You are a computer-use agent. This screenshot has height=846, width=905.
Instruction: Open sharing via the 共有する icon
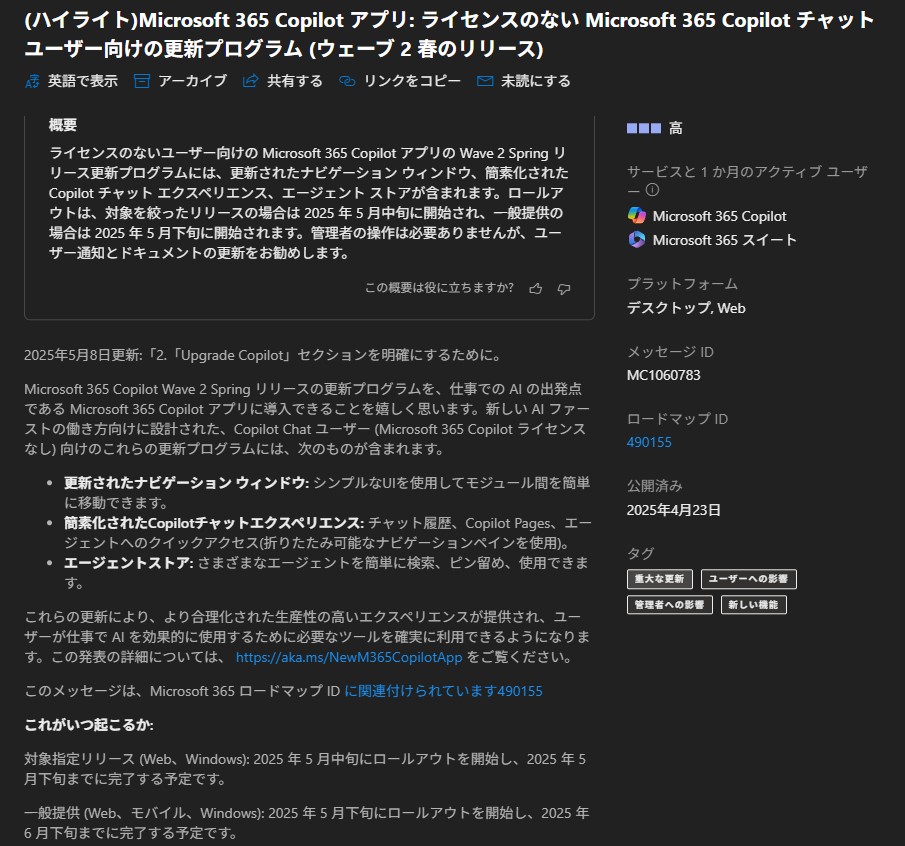[250, 81]
